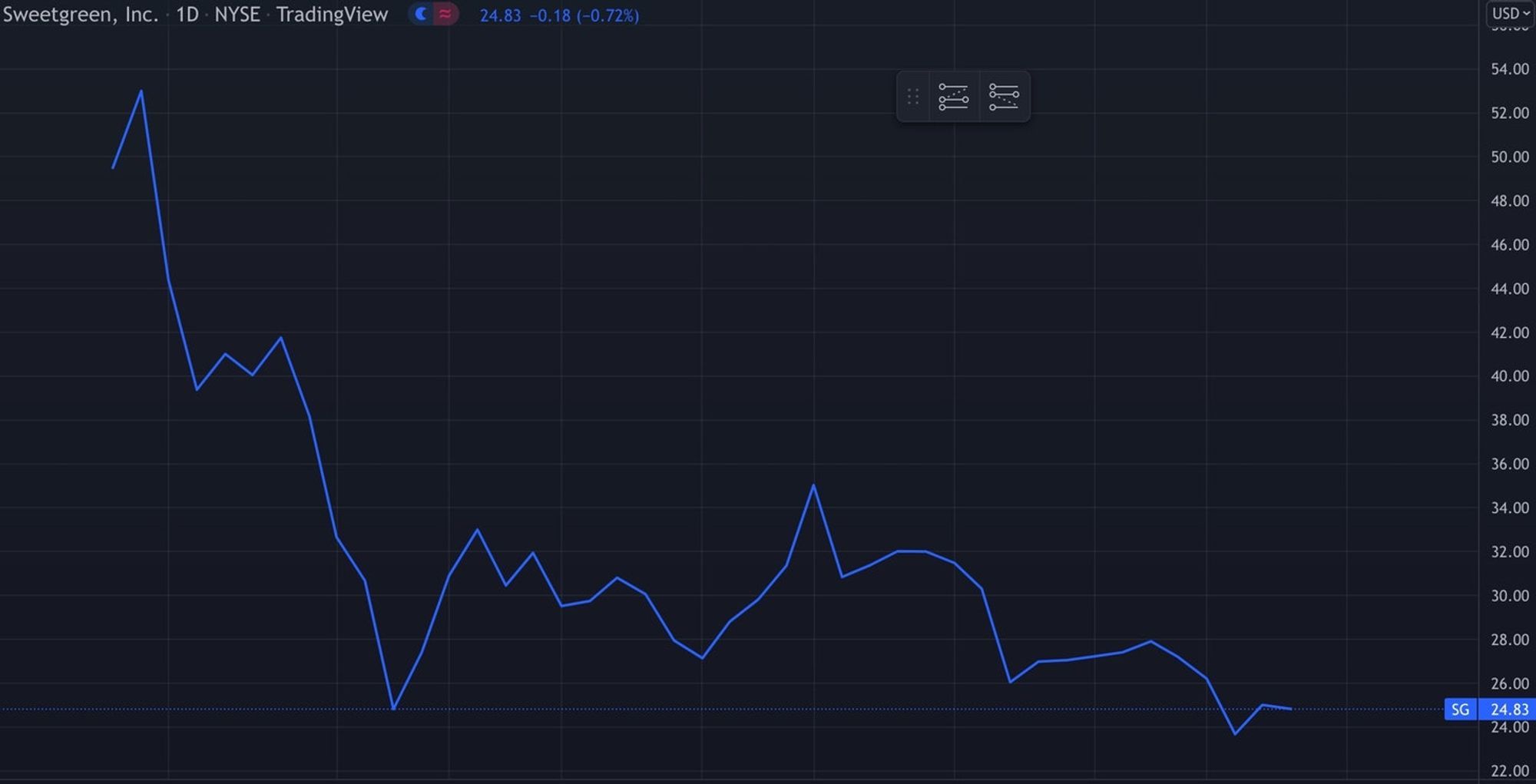Click the mid-chart peak near 35.00
The width and height of the screenshot is (1536, 784).
pos(813,485)
